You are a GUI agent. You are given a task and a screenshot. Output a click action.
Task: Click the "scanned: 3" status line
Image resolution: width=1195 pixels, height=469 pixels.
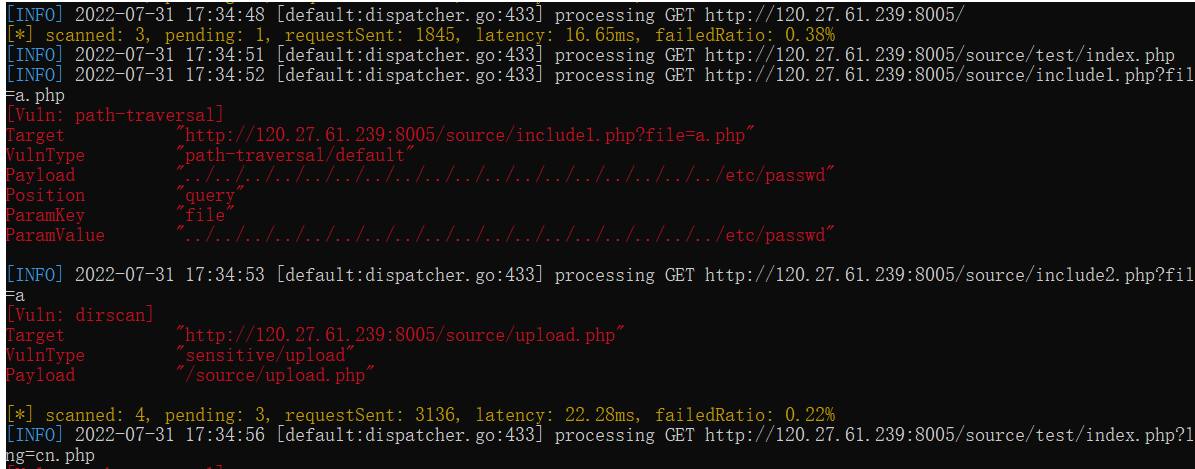point(420,35)
